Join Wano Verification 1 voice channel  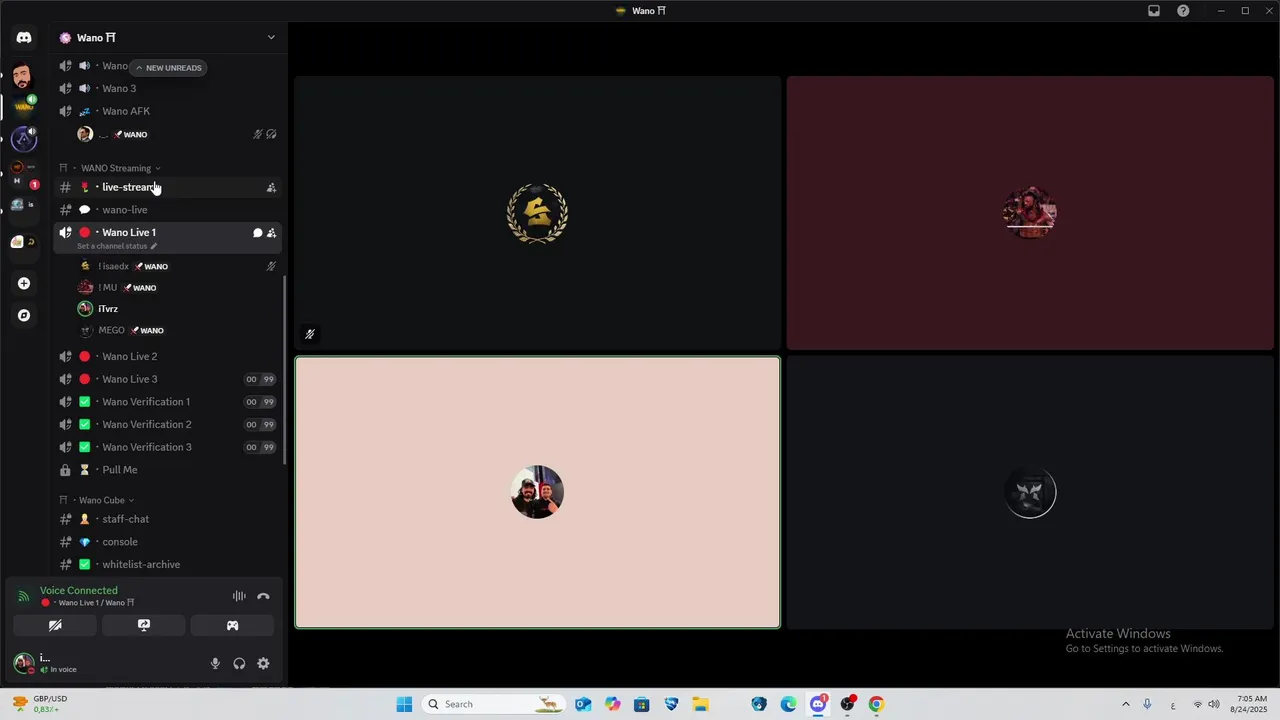click(167, 402)
